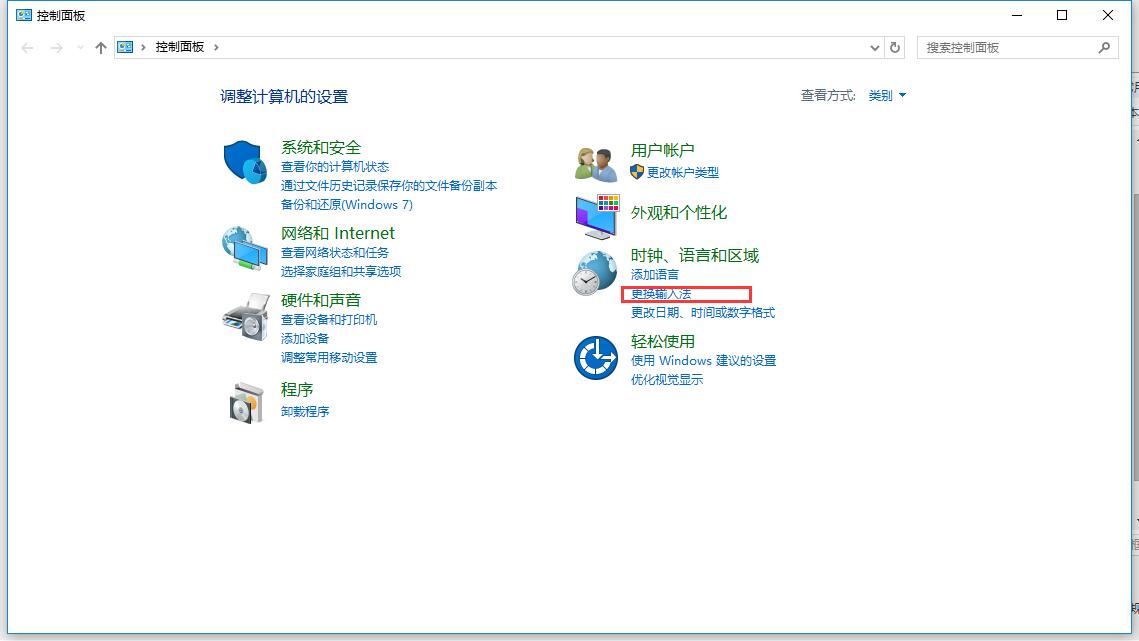Maximize the 控制面板 window

[1062, 15]
